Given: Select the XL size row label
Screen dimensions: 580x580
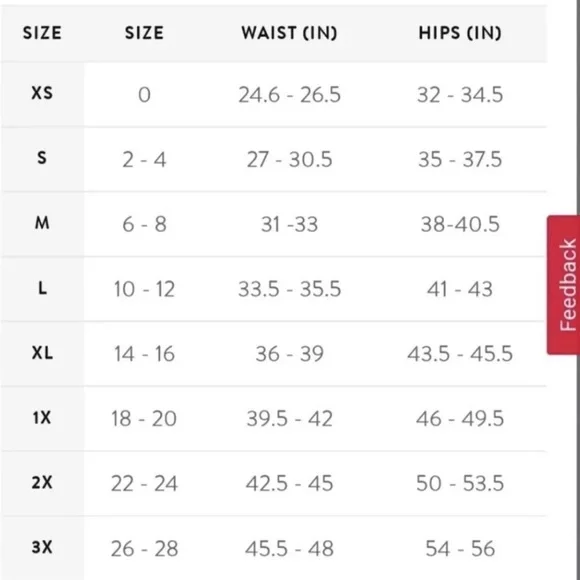Looking at the screenshot, I should 42,353.
